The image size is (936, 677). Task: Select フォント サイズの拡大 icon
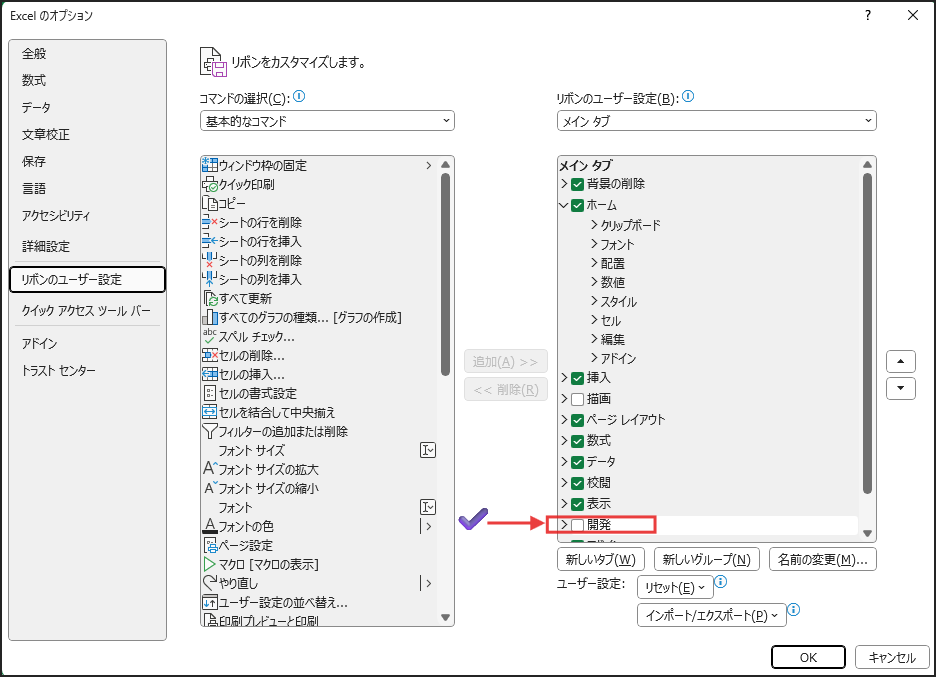(x=210, y=469)
